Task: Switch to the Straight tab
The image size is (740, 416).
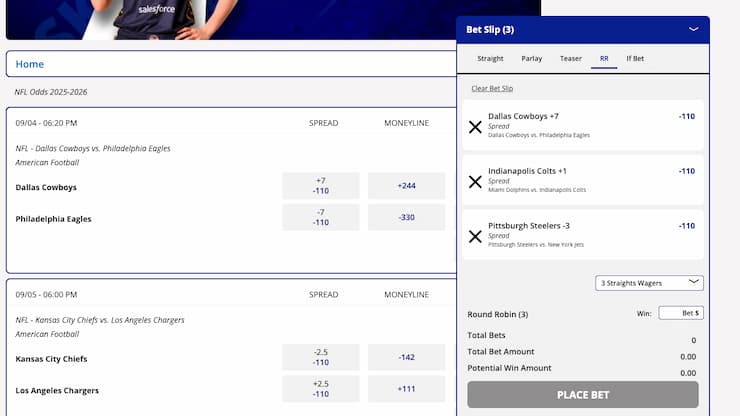Action: pos(490,59)
